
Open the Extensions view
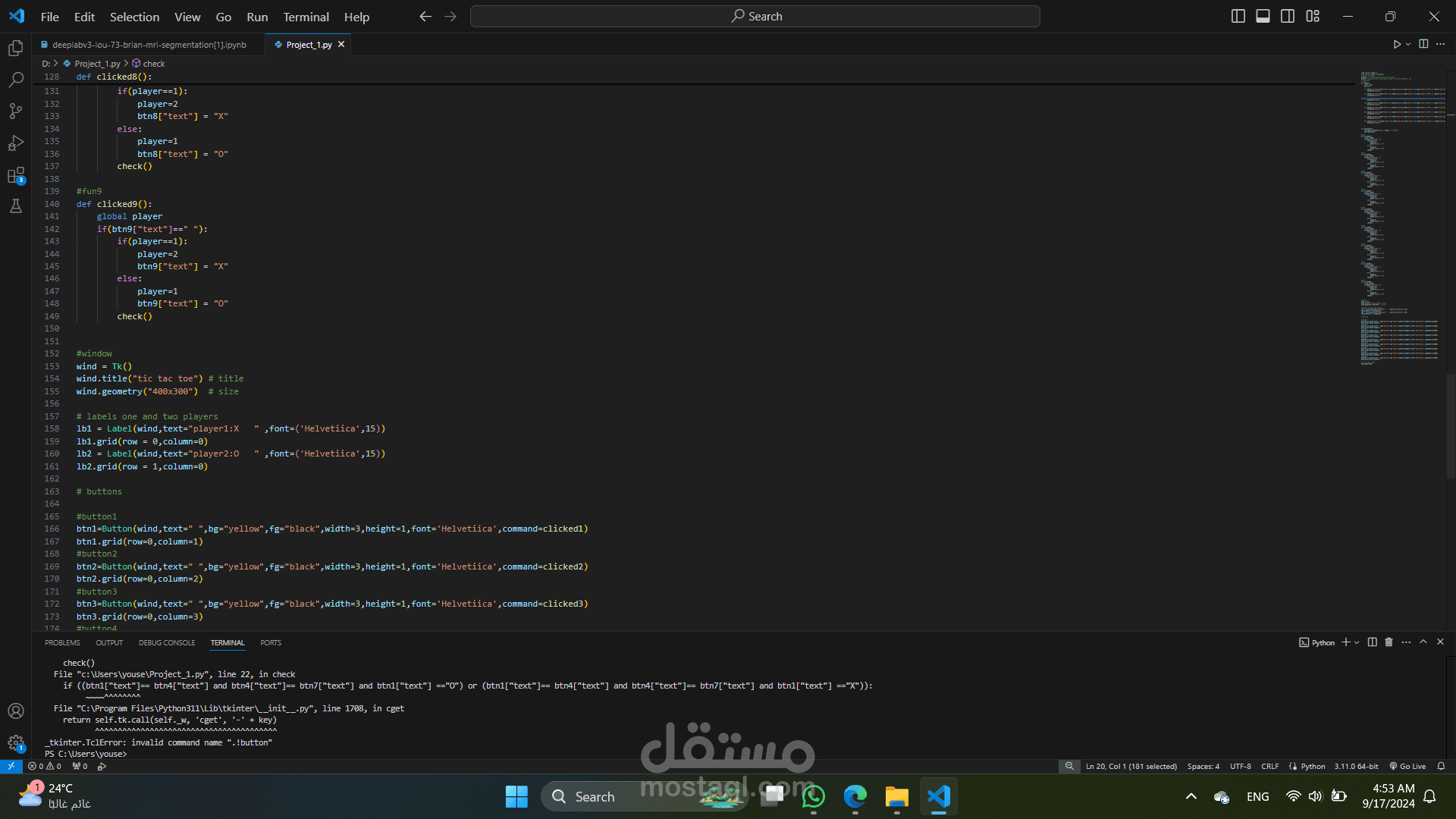tap(15, 176)
